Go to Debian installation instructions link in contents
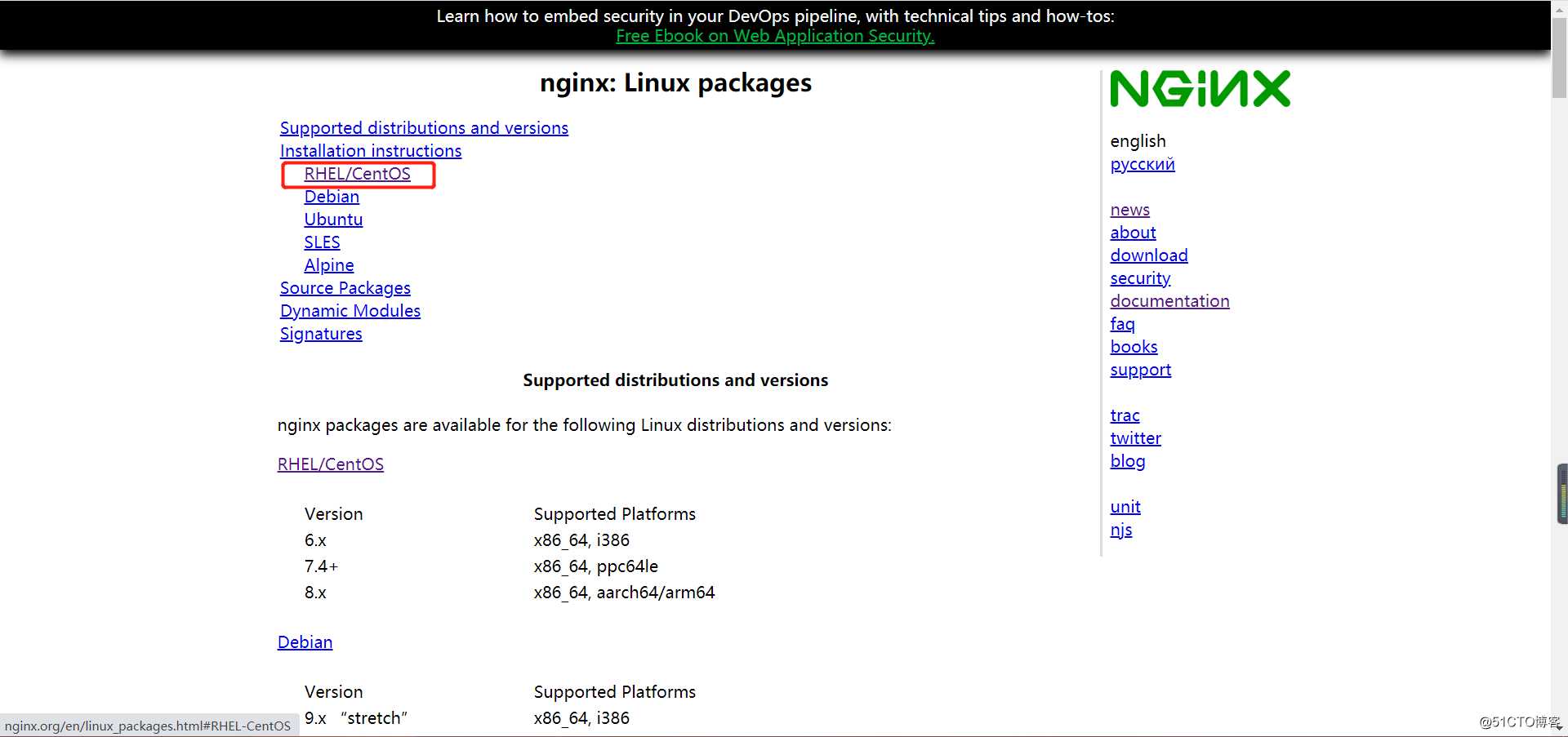This screenshot has height=737, width=1568. (x=332, y=197)
